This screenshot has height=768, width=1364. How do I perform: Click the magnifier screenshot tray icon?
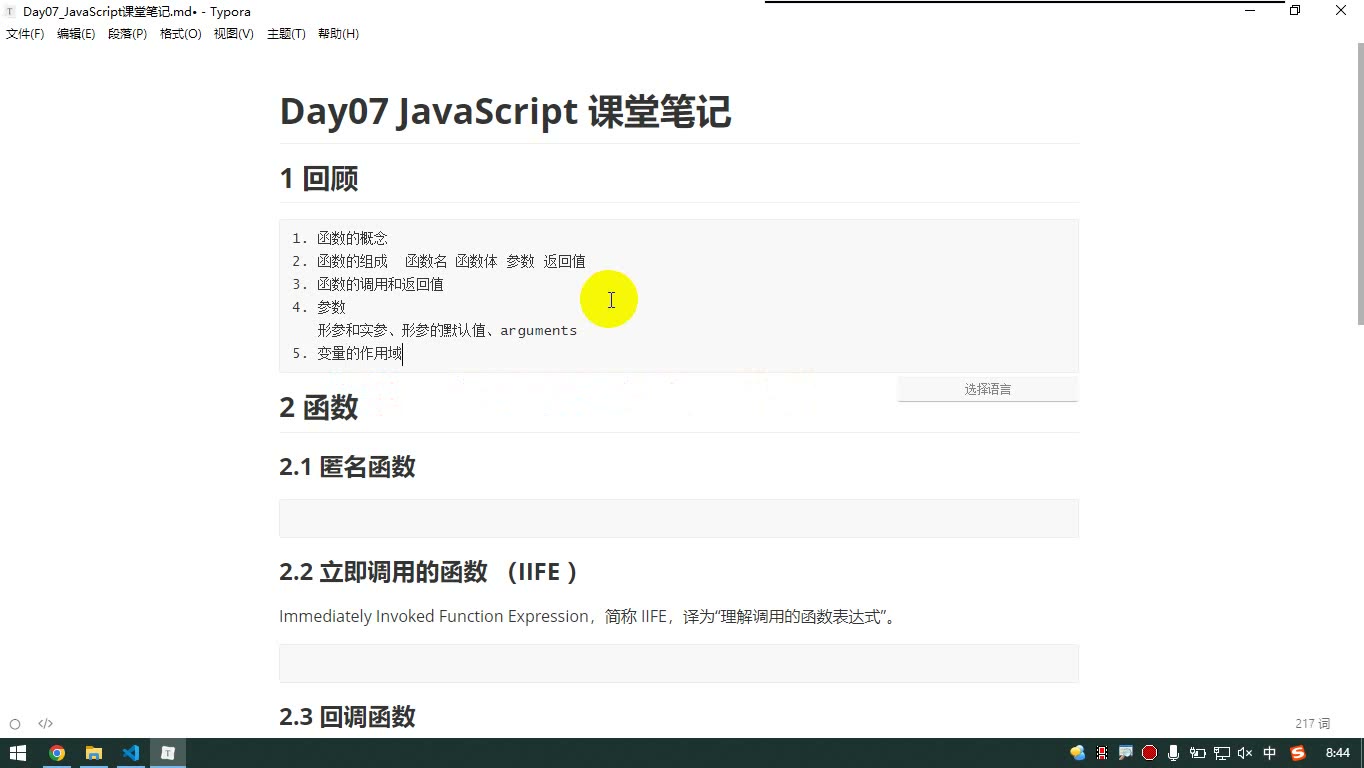(x=1125, y=753)
